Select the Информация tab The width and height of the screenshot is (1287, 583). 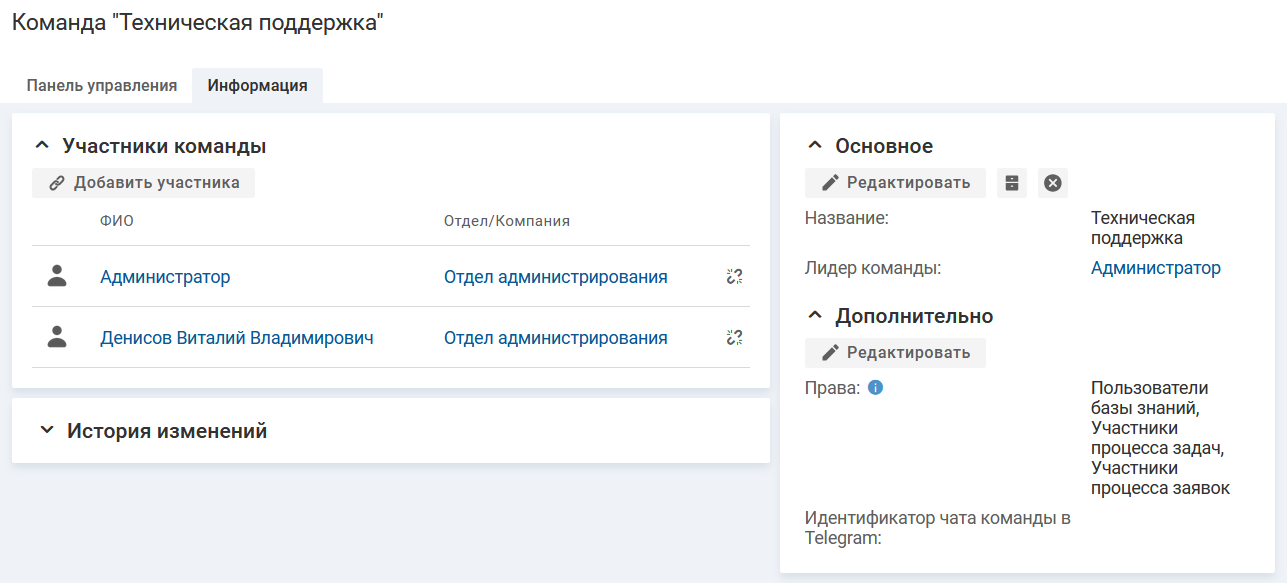point(257,85)
